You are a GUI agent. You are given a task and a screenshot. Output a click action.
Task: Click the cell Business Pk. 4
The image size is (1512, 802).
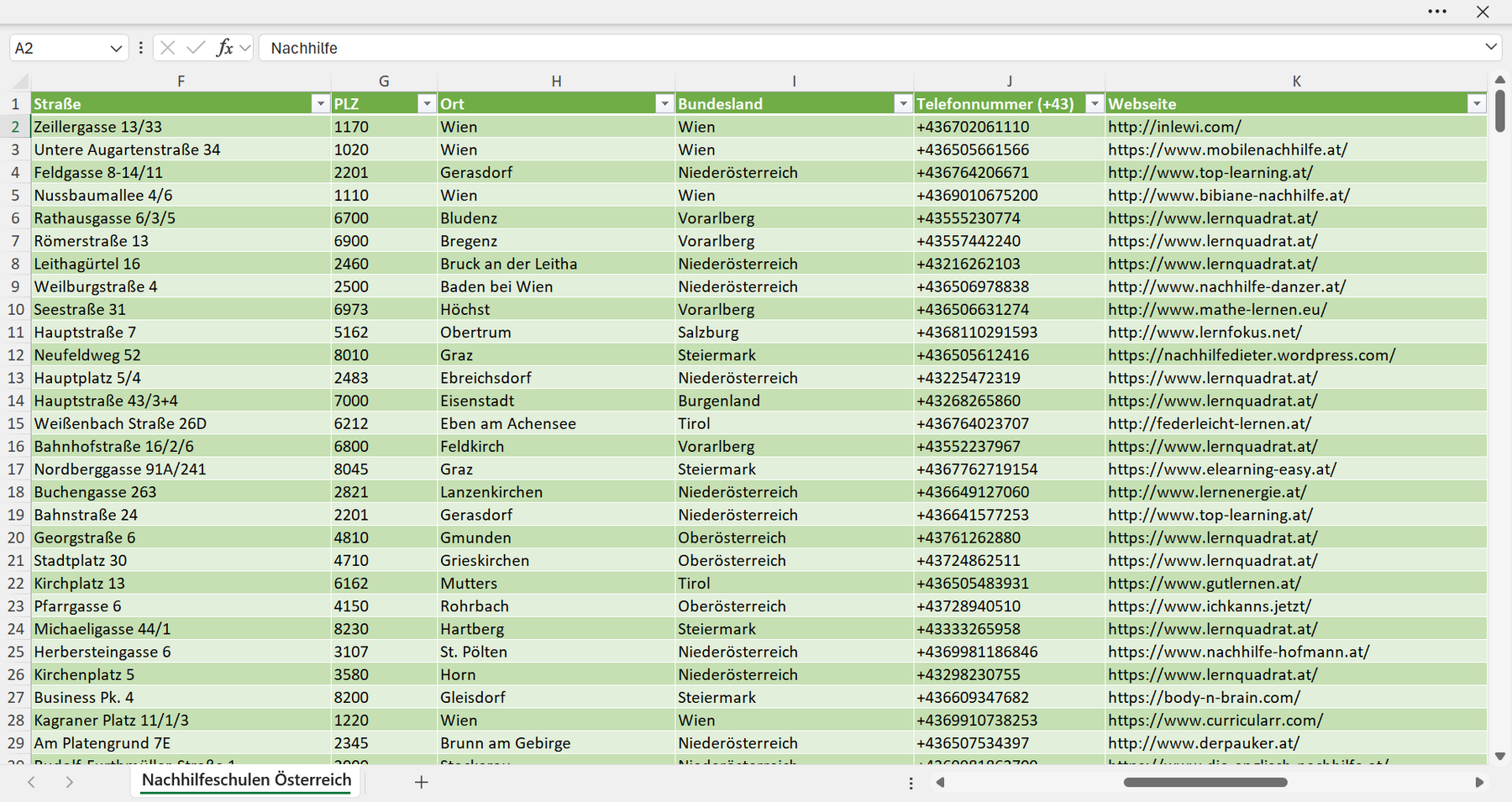(x=181, y=698)
